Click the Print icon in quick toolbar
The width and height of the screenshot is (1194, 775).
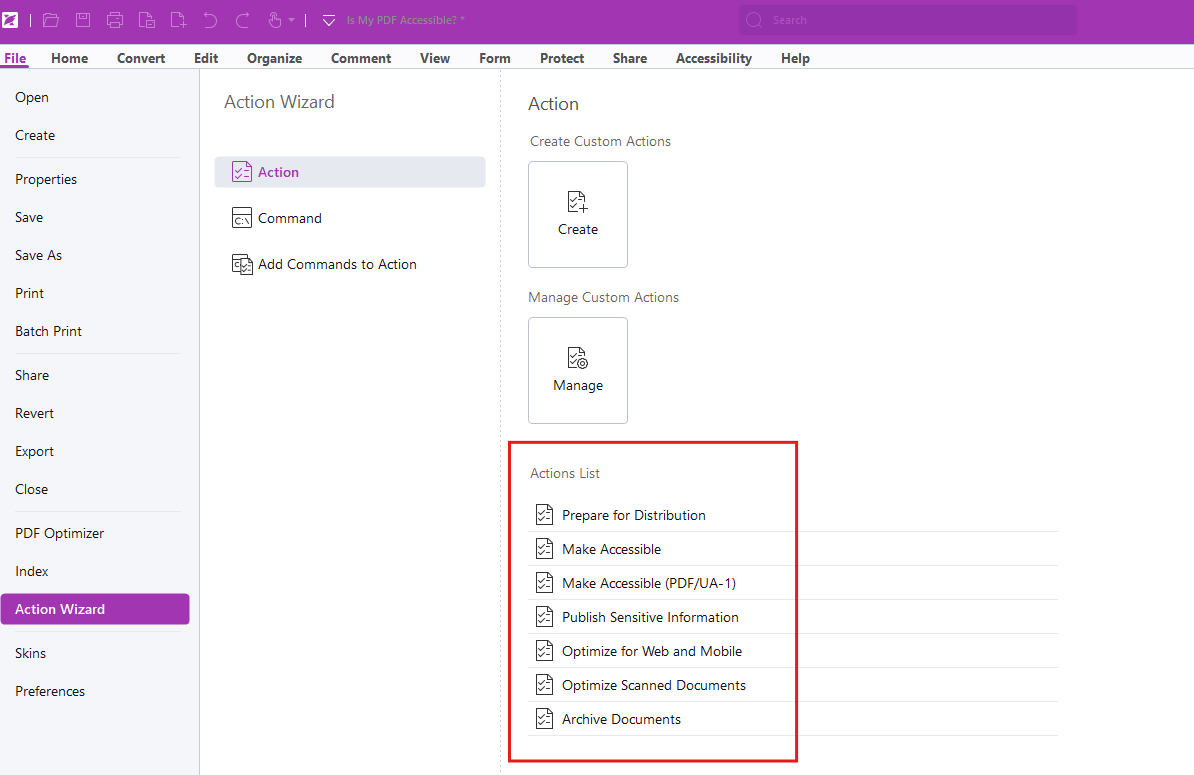pos(115,20)
